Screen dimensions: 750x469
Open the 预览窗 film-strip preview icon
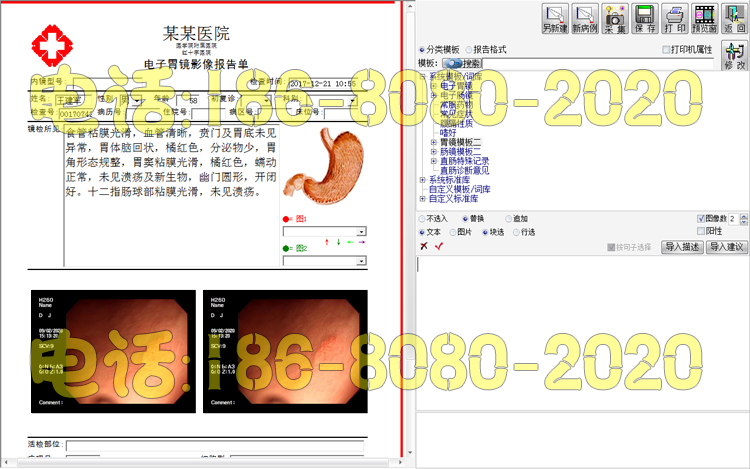[705, 19]
